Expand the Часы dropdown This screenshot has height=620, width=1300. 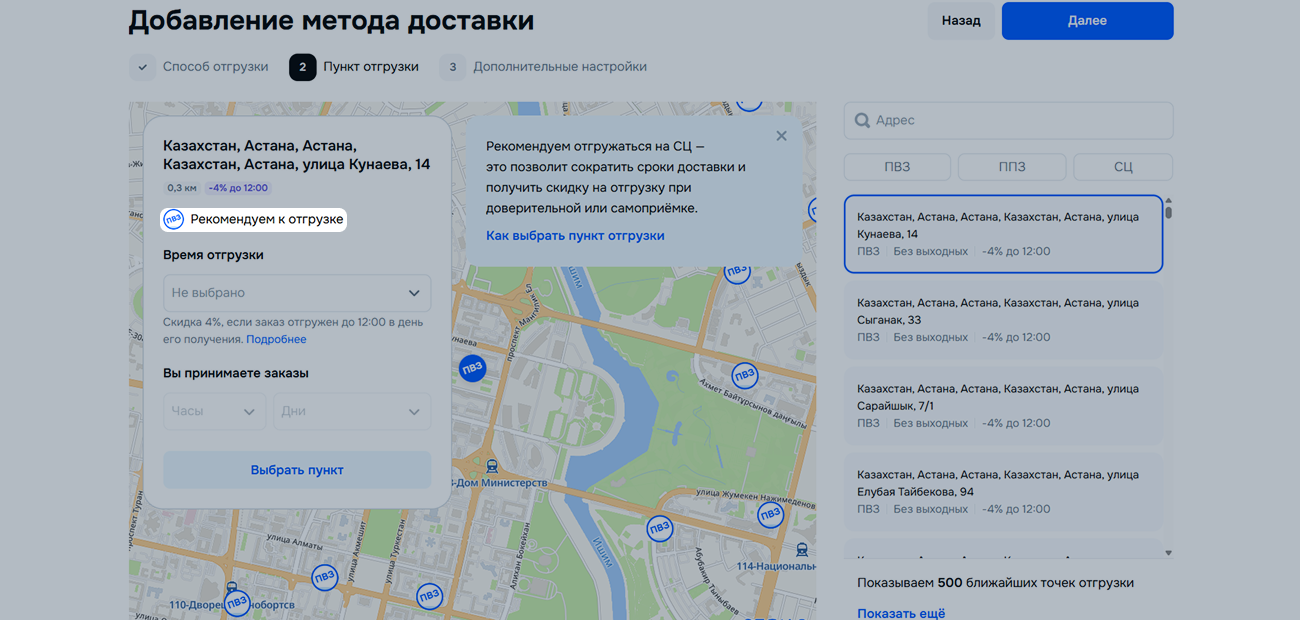(x=214, y=411)
